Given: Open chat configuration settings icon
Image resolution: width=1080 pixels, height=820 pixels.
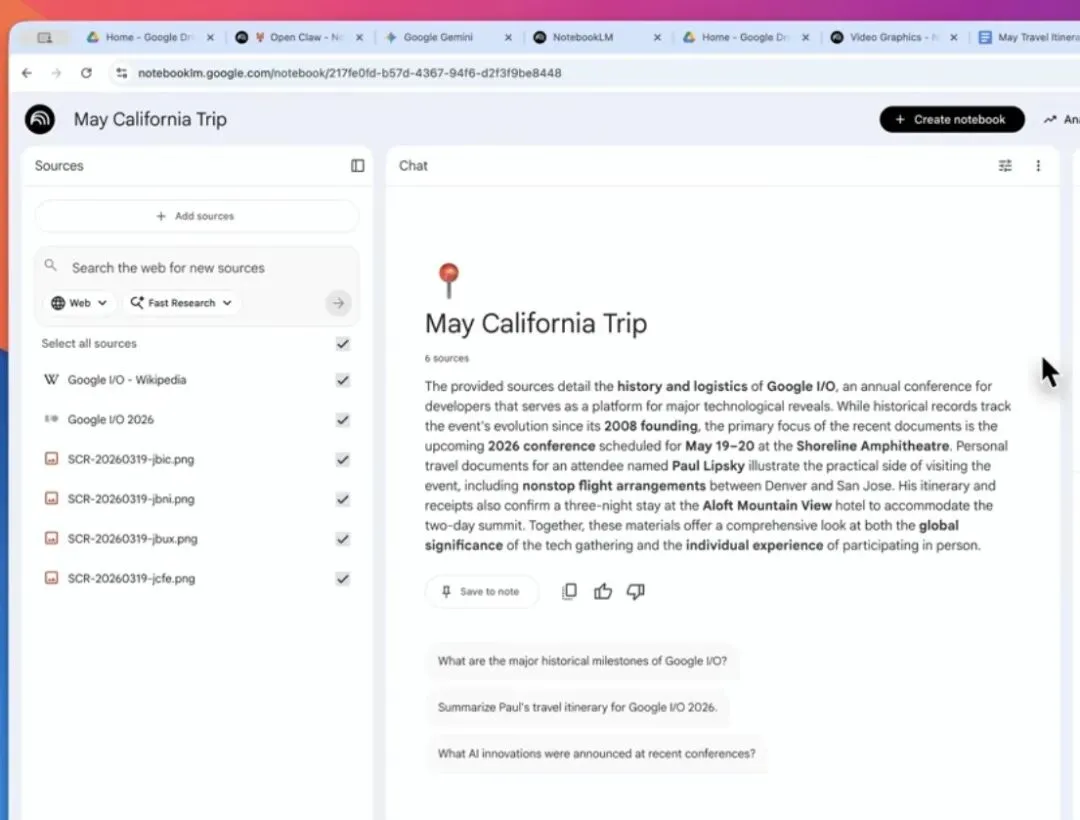Looking at the screenshot, I should tap(1005, 165).
